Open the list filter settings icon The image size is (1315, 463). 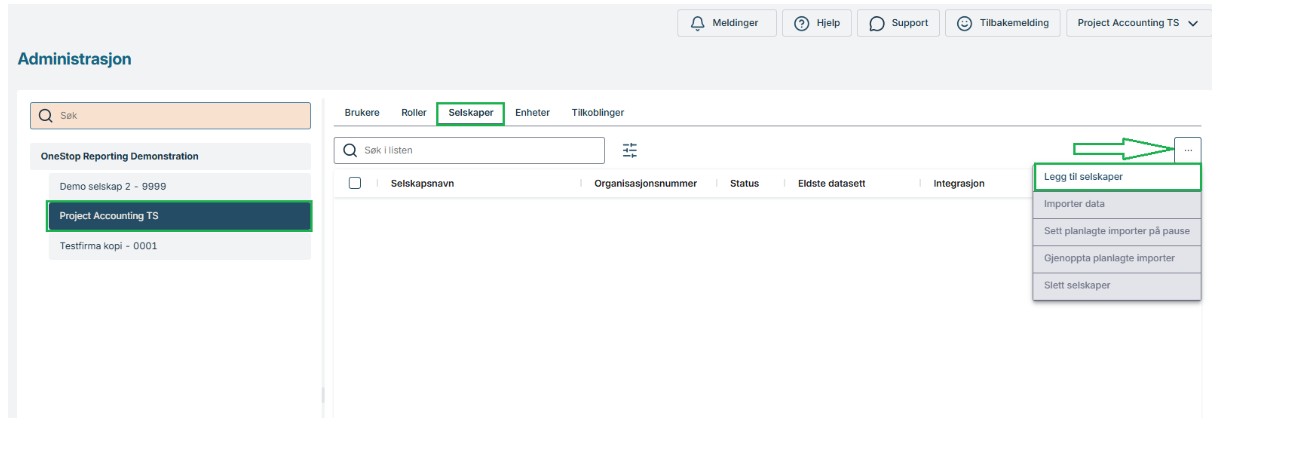coord(629,150)
